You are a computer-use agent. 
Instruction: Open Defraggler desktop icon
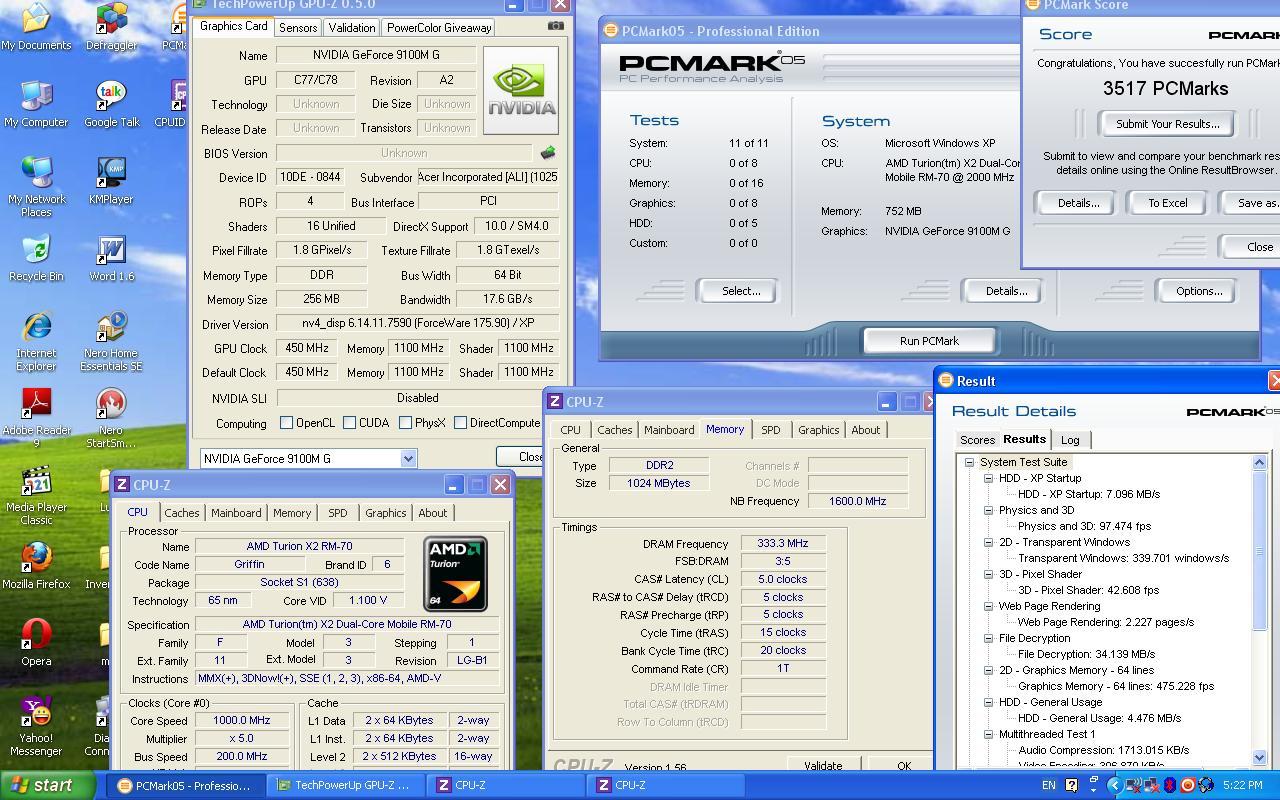[x=112, y=27]
